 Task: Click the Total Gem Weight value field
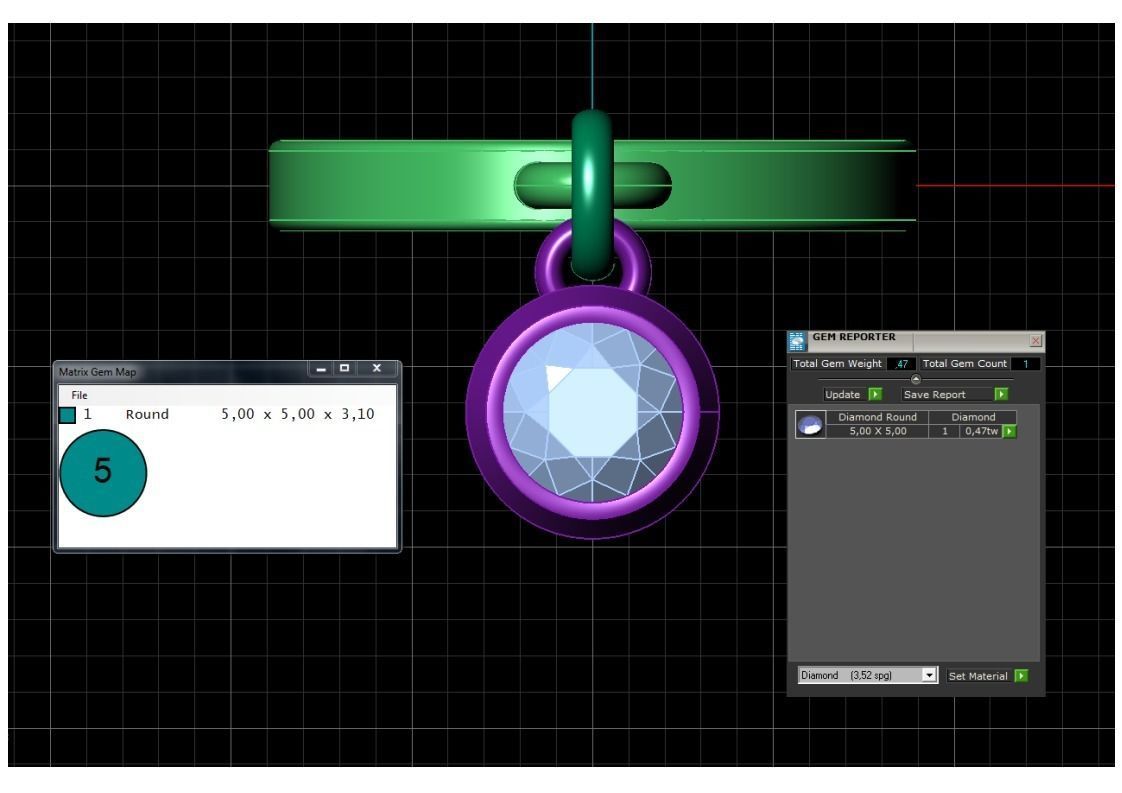(x=902, y=364)
